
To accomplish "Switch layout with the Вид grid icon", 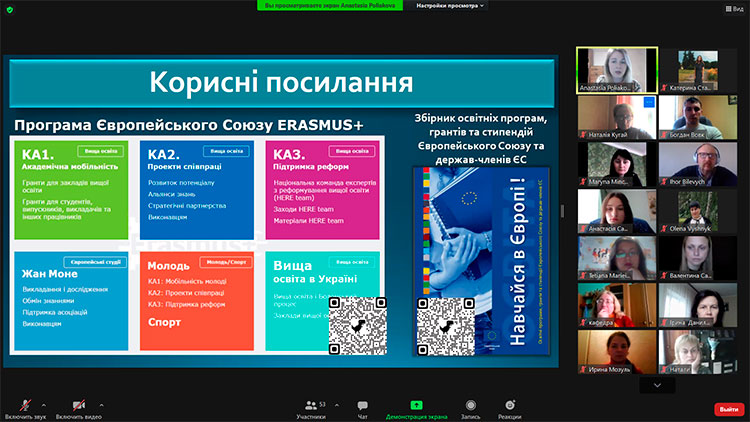I will pos(734,9).
